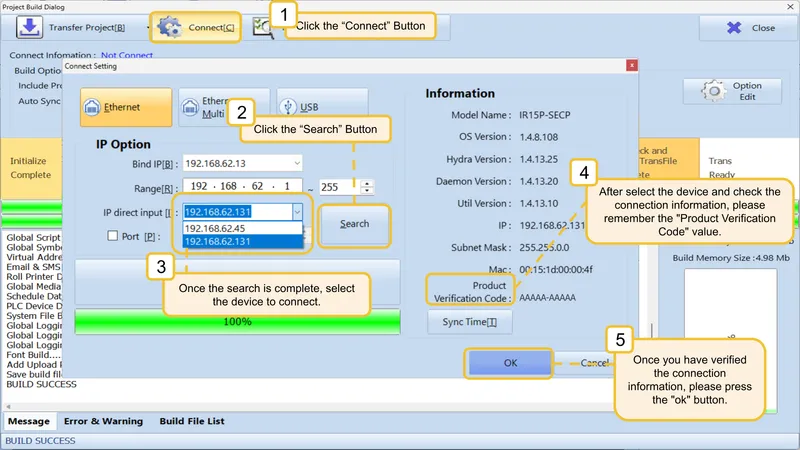Click the Connect gear icon
Screen dimensions: 800x450
pos(169,27)
